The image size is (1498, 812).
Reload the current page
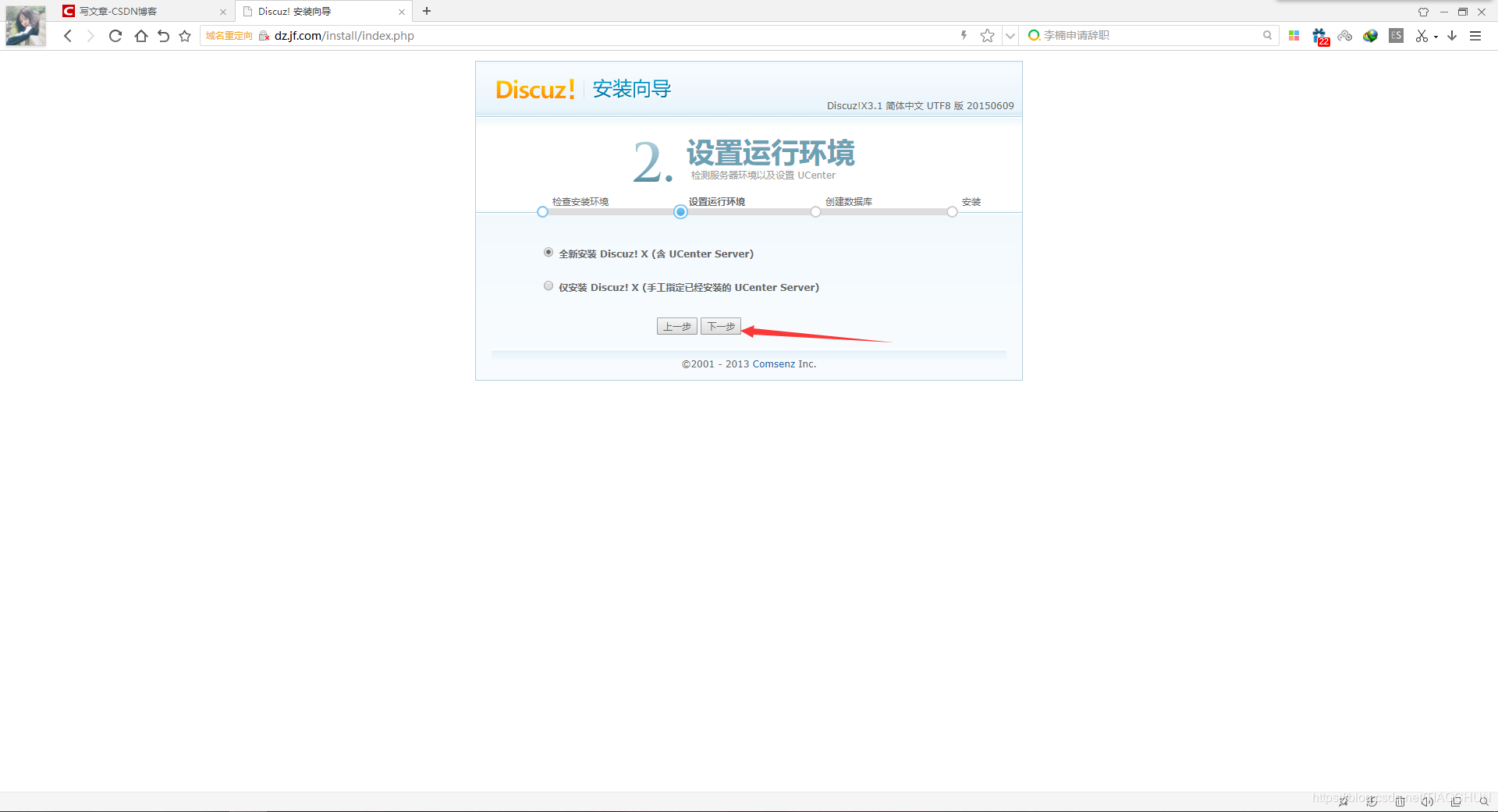coord(115,36)
